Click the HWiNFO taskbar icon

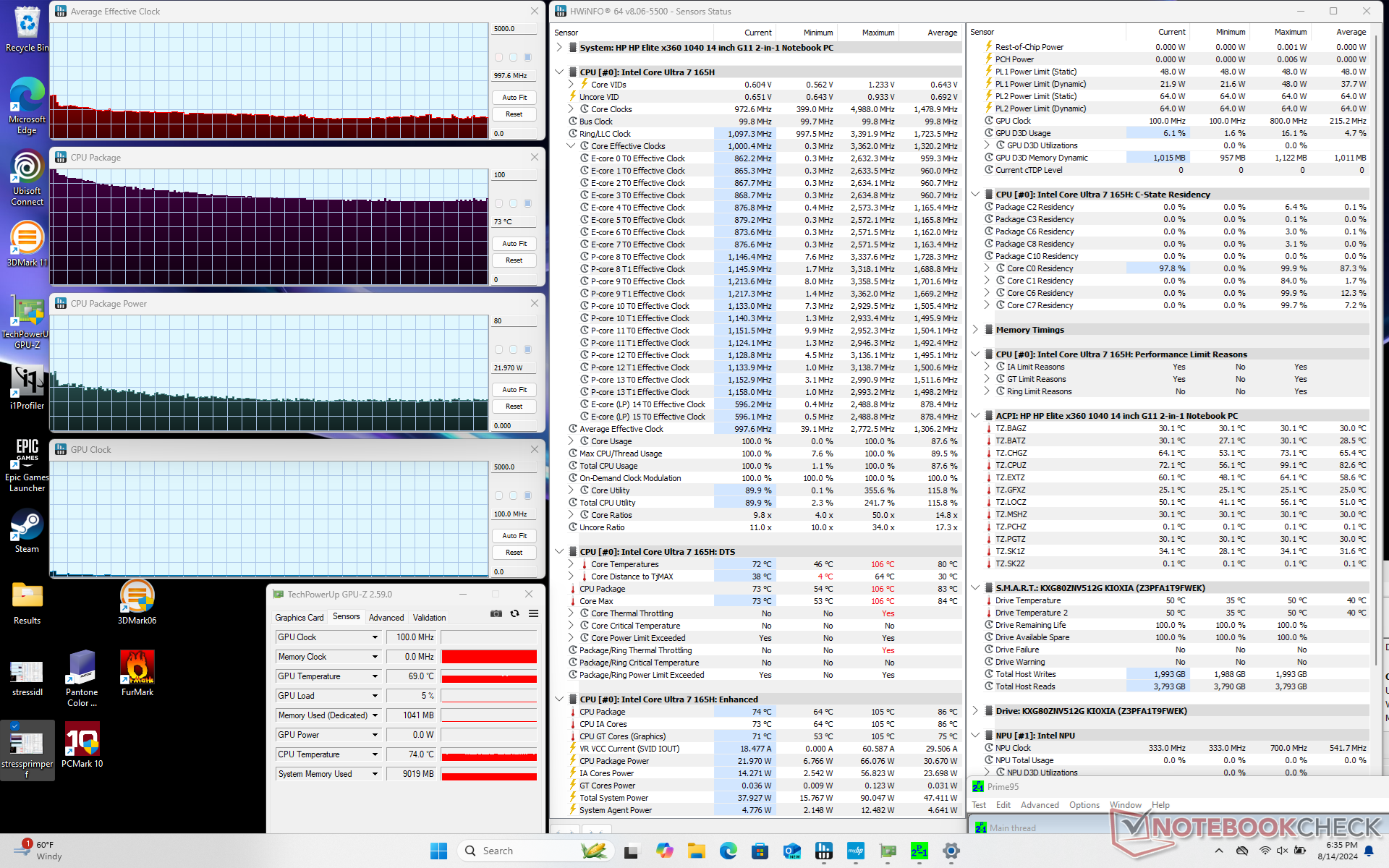coord(824,851)
